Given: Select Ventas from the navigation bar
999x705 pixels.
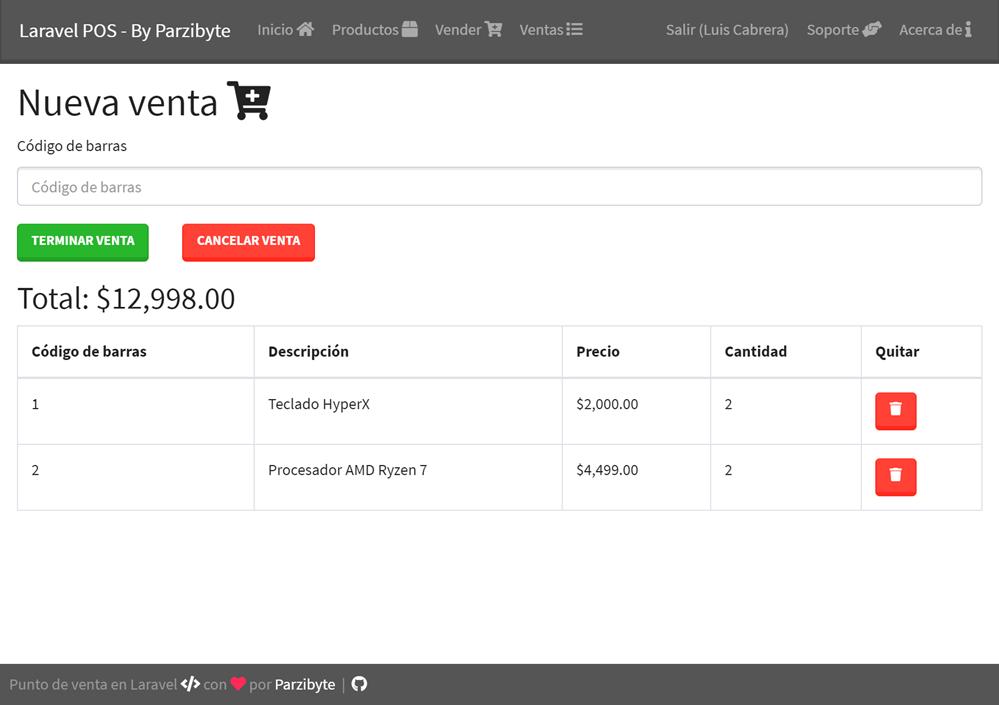Looking at the screenshot, I should tap(541, 29).
